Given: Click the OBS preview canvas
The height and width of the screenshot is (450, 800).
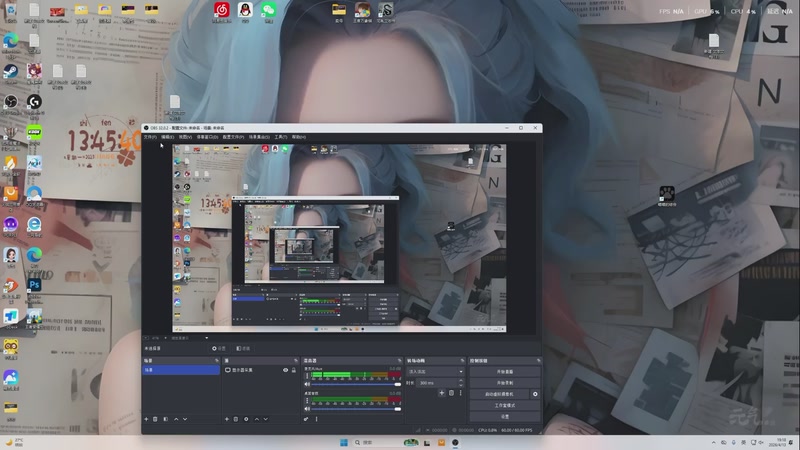Looking at the screenshot, I should [339, 238].
